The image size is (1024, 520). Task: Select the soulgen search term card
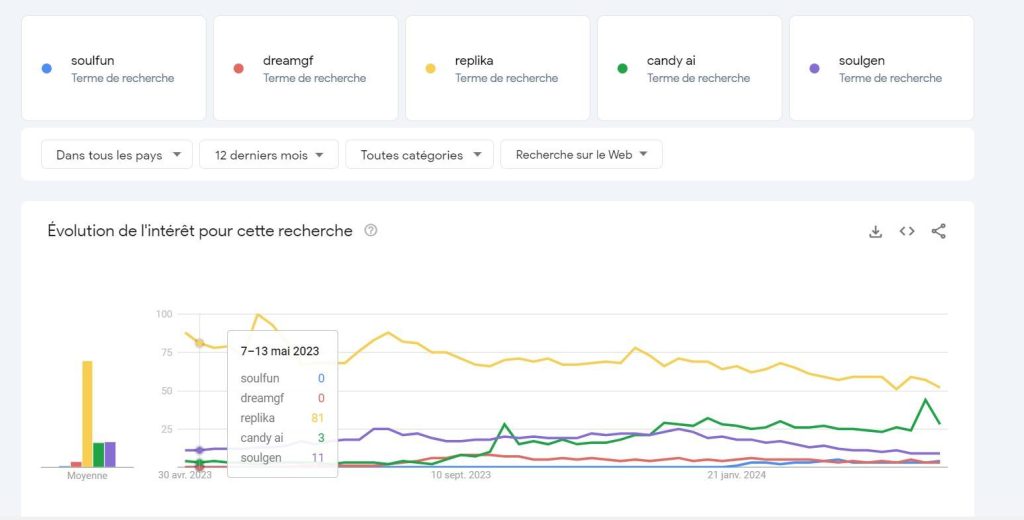point(882,68)
